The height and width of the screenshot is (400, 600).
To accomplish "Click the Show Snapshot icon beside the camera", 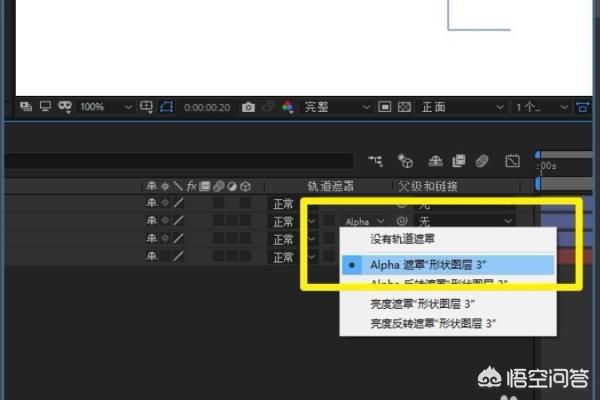I will click(268, 107).
